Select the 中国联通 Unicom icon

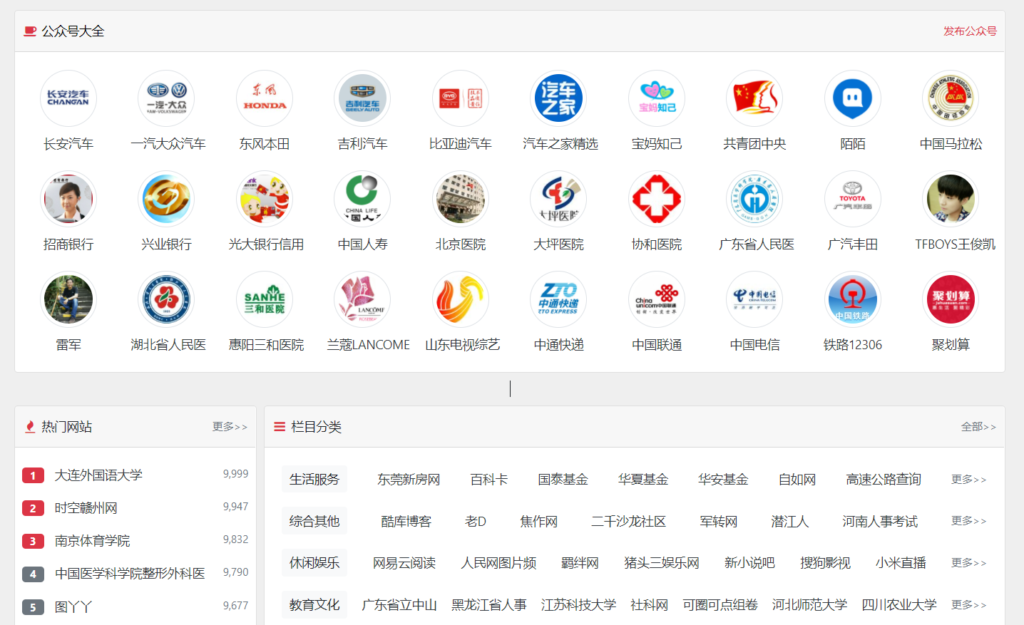656,298
